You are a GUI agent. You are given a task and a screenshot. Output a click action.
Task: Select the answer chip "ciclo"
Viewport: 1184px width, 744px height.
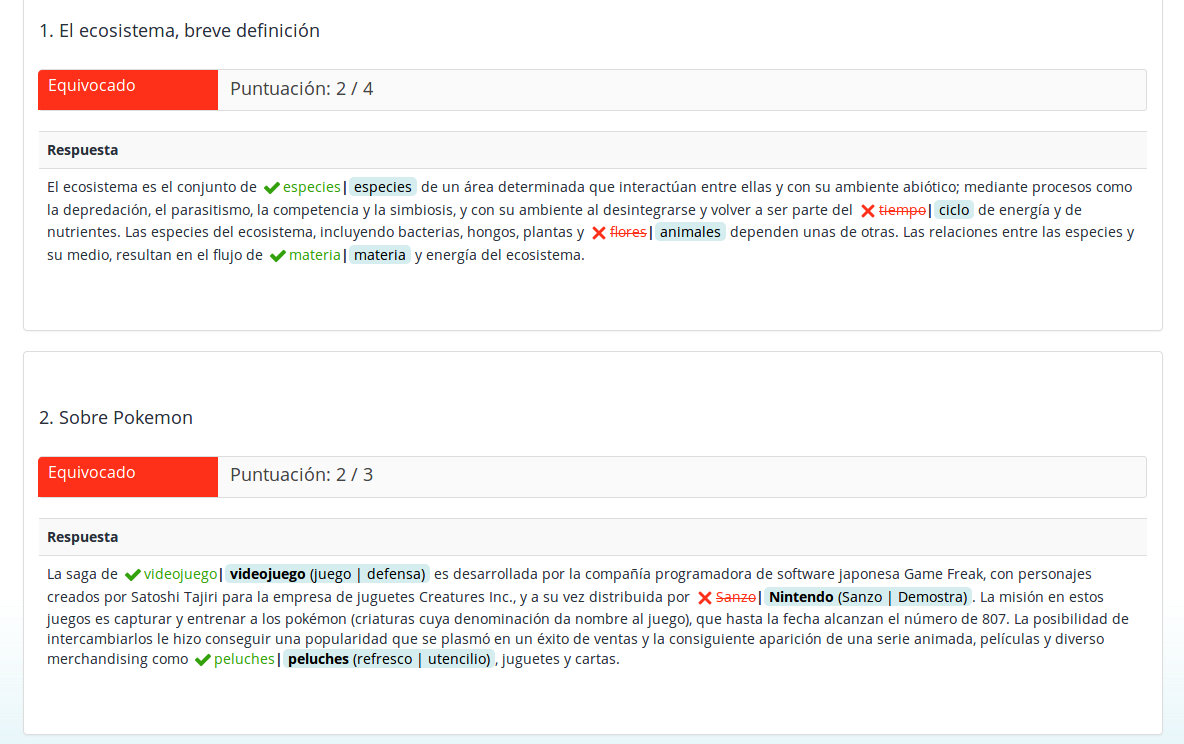[953, 209]
